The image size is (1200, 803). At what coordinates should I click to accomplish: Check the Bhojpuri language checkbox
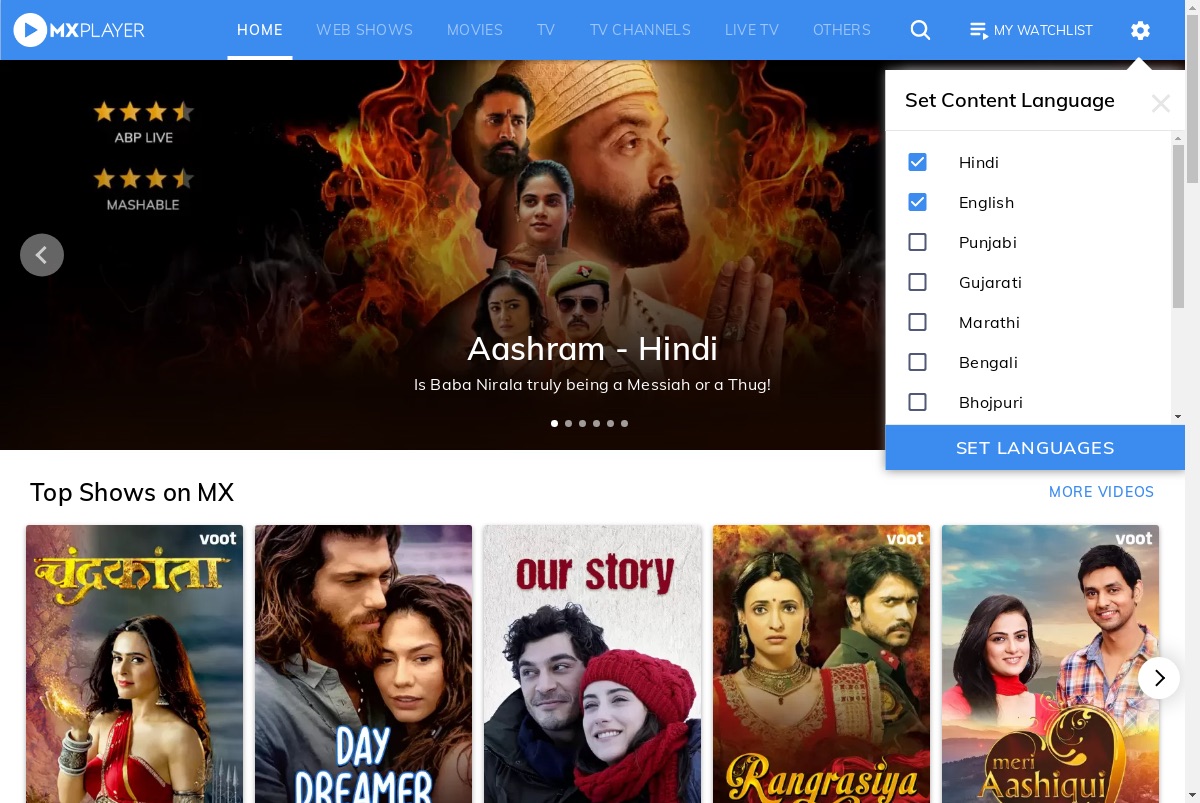click(x=917, y=402)
